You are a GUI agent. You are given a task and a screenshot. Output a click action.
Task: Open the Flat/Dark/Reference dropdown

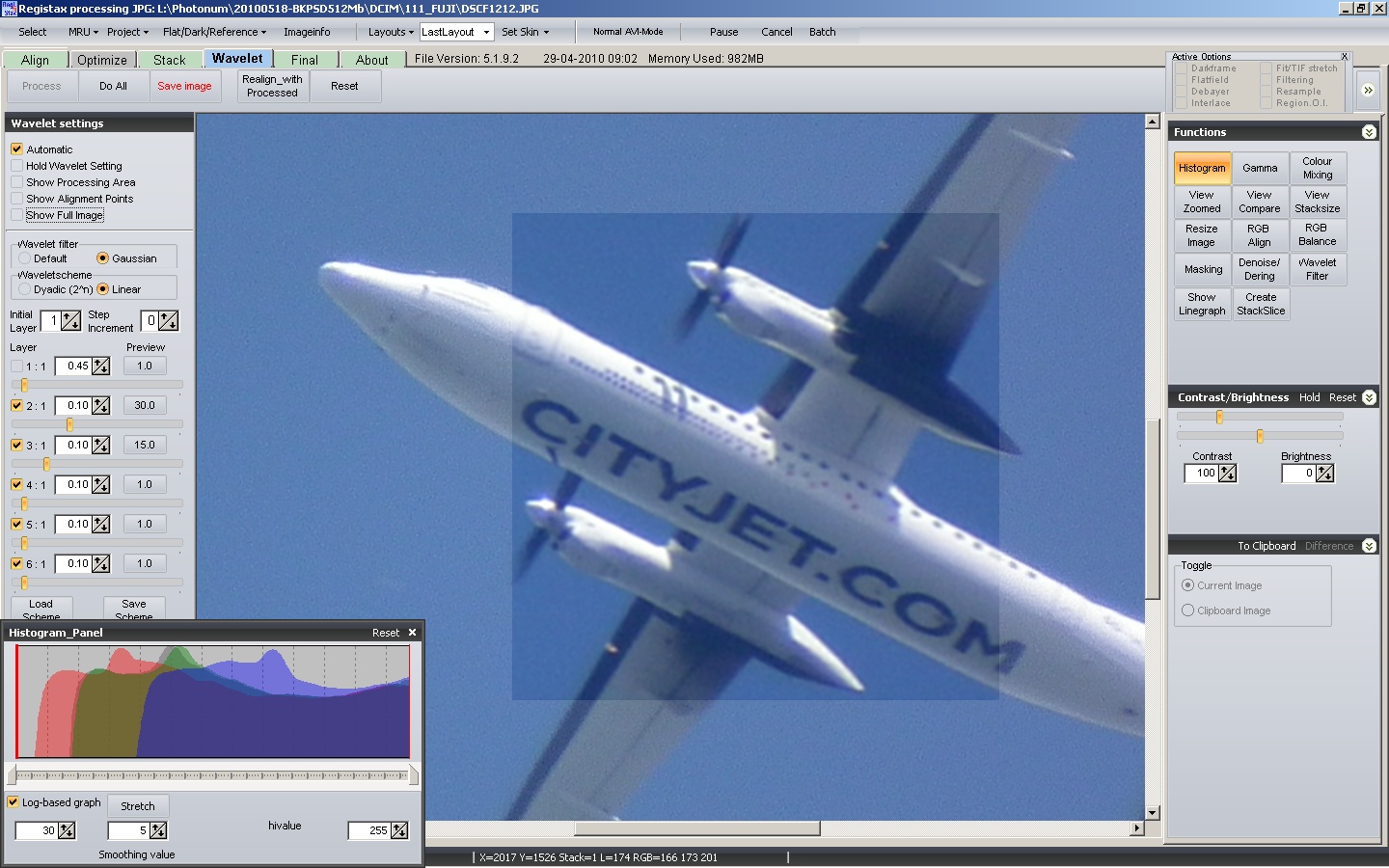[x=214, y=32]
